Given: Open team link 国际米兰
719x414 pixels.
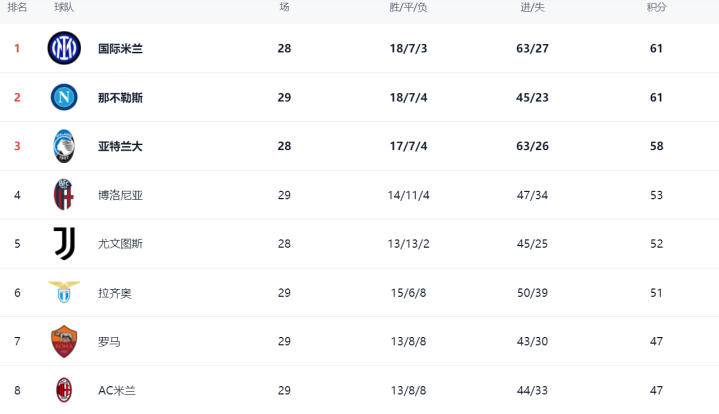Looking at the screenshot, I should click(x=120, y=49).
